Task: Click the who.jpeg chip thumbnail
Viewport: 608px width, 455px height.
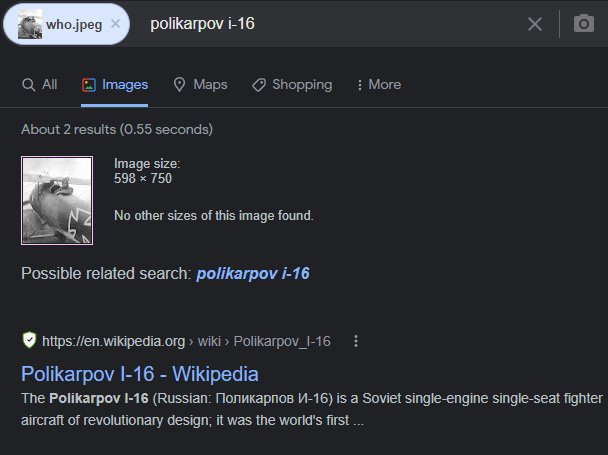Action: click(x=27, y=23)
